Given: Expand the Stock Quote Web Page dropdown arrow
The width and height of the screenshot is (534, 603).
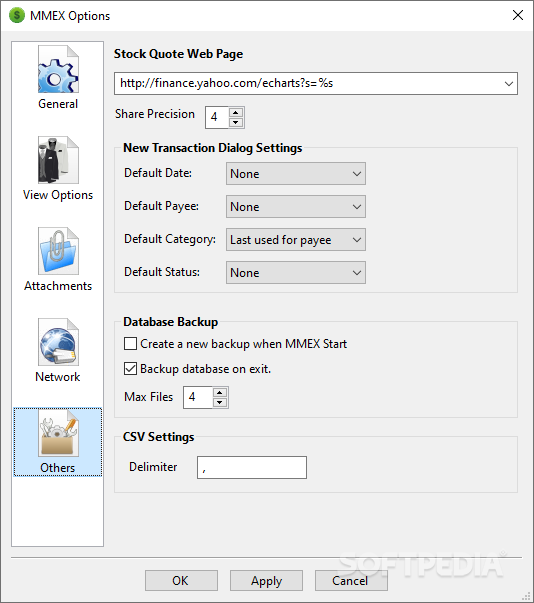Looking at the screenshot, I should pos(509,83).
